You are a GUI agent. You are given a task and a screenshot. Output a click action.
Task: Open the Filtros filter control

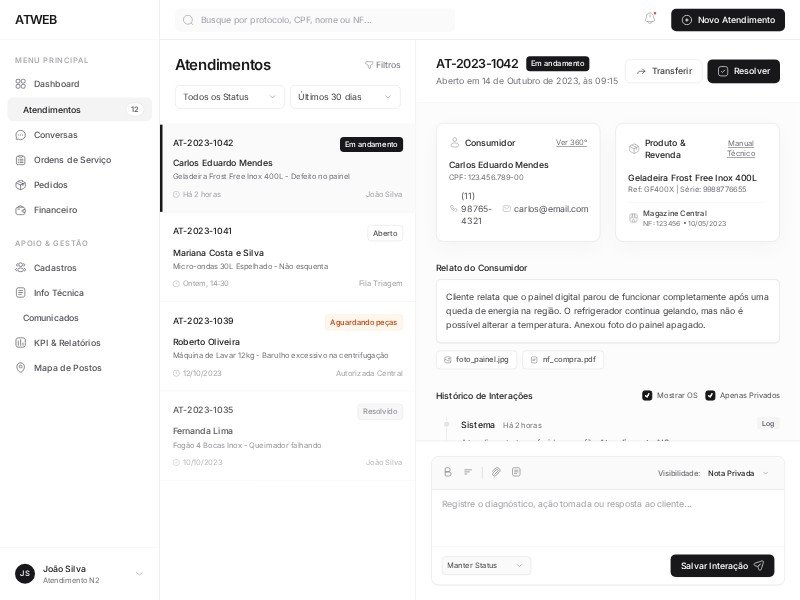[383, 65]
